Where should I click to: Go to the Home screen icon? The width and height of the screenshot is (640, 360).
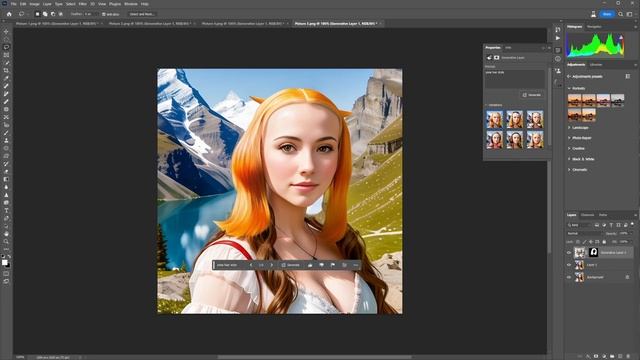[9, 14]
